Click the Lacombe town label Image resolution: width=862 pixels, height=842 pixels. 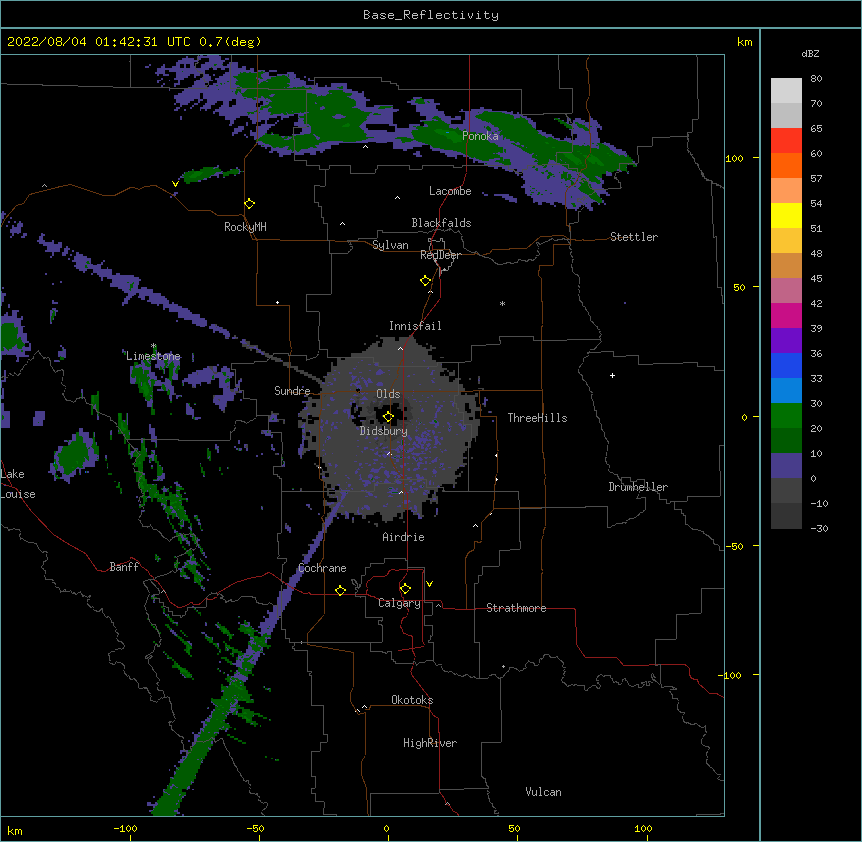pos(450,191)
